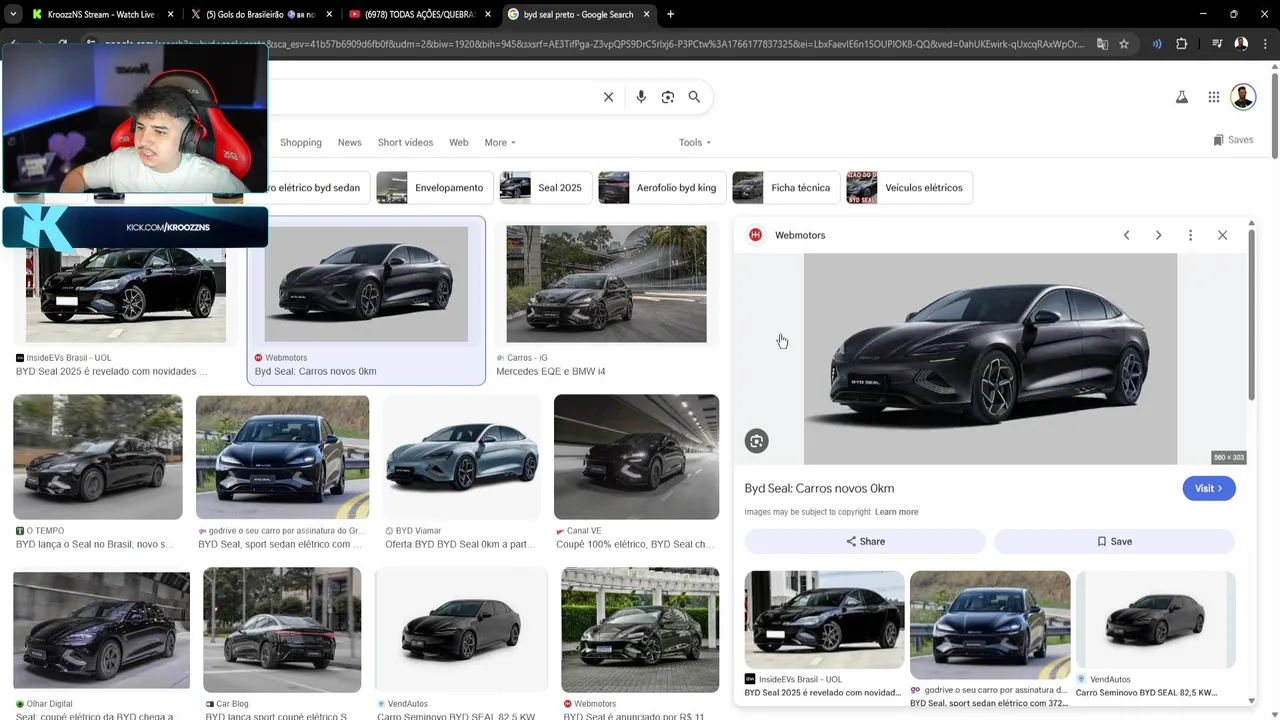This screenshot has width=1280, height=720.
Task: Open the Google account avatar
Action: click(1243, 97)
